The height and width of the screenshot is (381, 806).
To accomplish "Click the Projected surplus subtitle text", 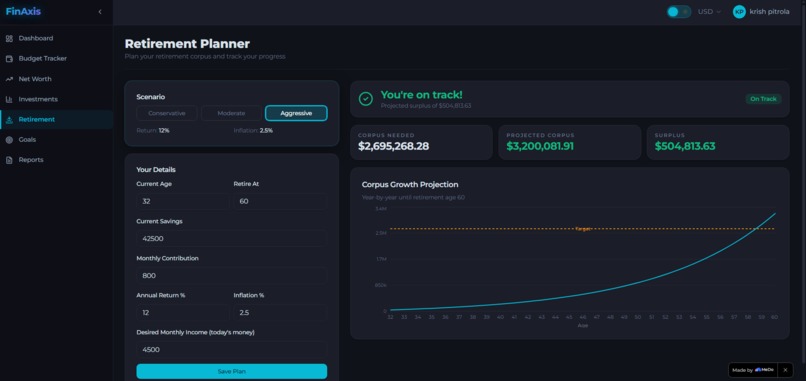I will [x=426, y=105].
